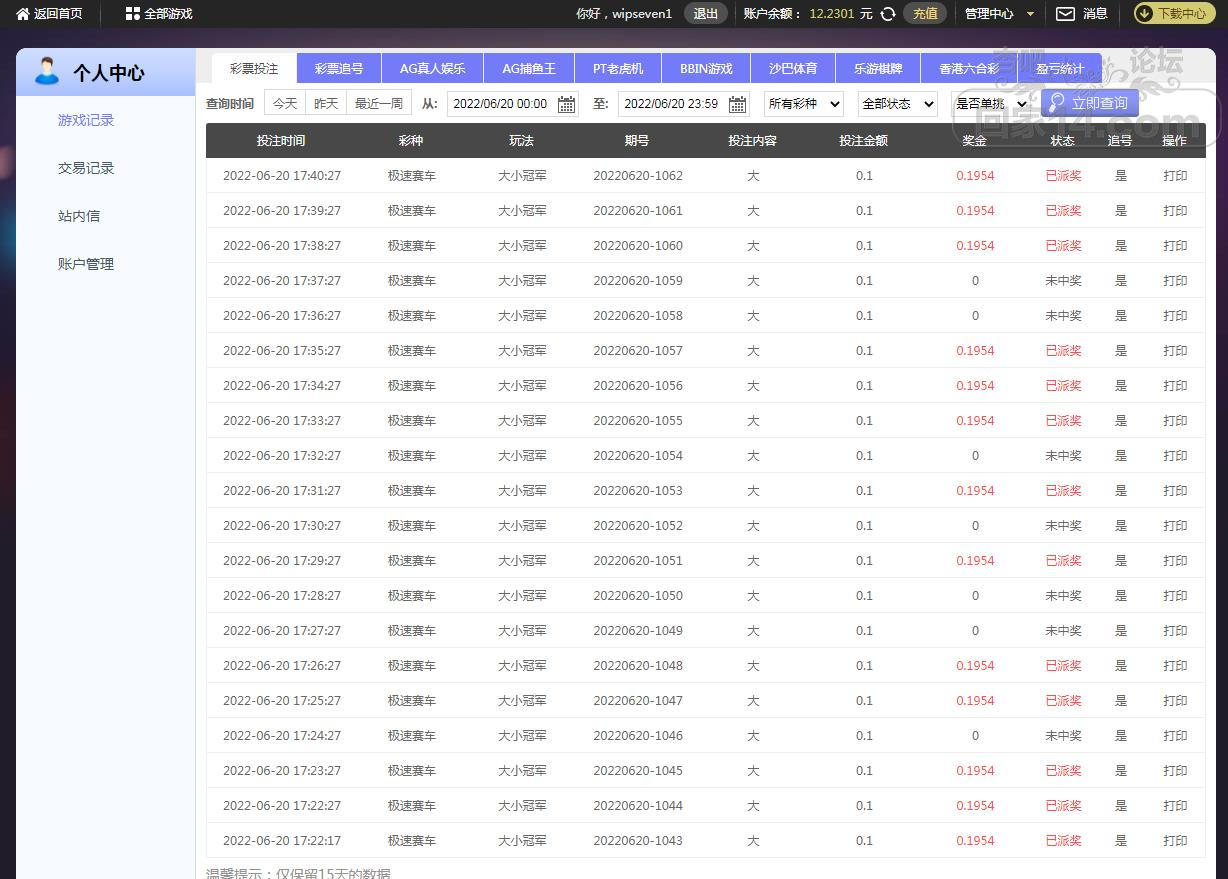The image size is (1228, 879).
Task: Switch to the AG真人娱乐 tab
Action: click(x=432, y=69)
